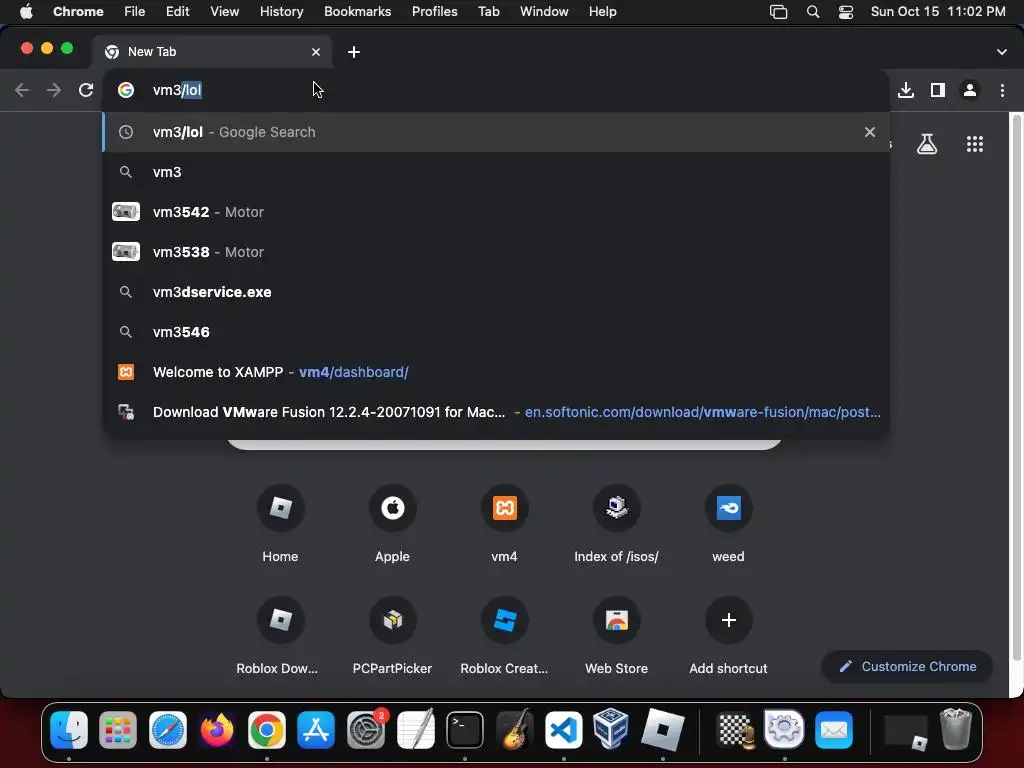Image resolution: width=1024 pixels, height=768 pixels.
Task: Open the Tab menu in menu bar
Action: [x=489, y=12]
